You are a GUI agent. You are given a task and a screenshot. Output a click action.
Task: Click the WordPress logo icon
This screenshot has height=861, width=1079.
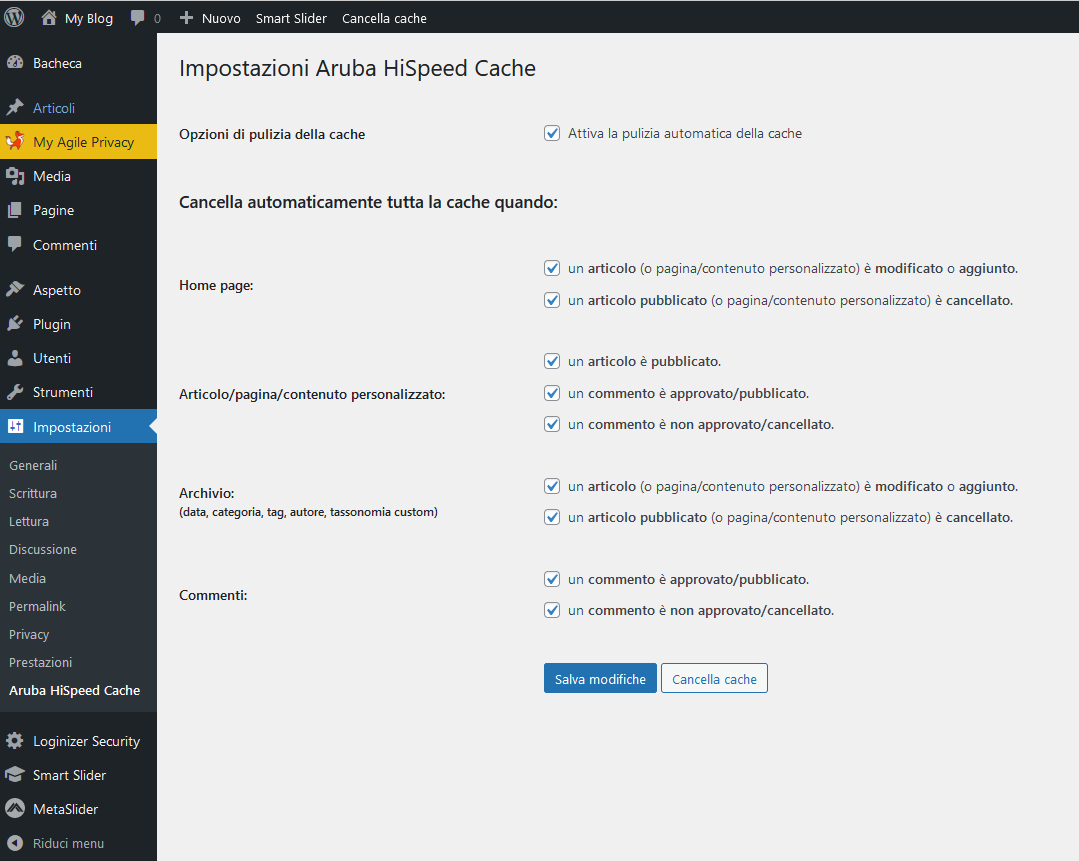(14, 17)
